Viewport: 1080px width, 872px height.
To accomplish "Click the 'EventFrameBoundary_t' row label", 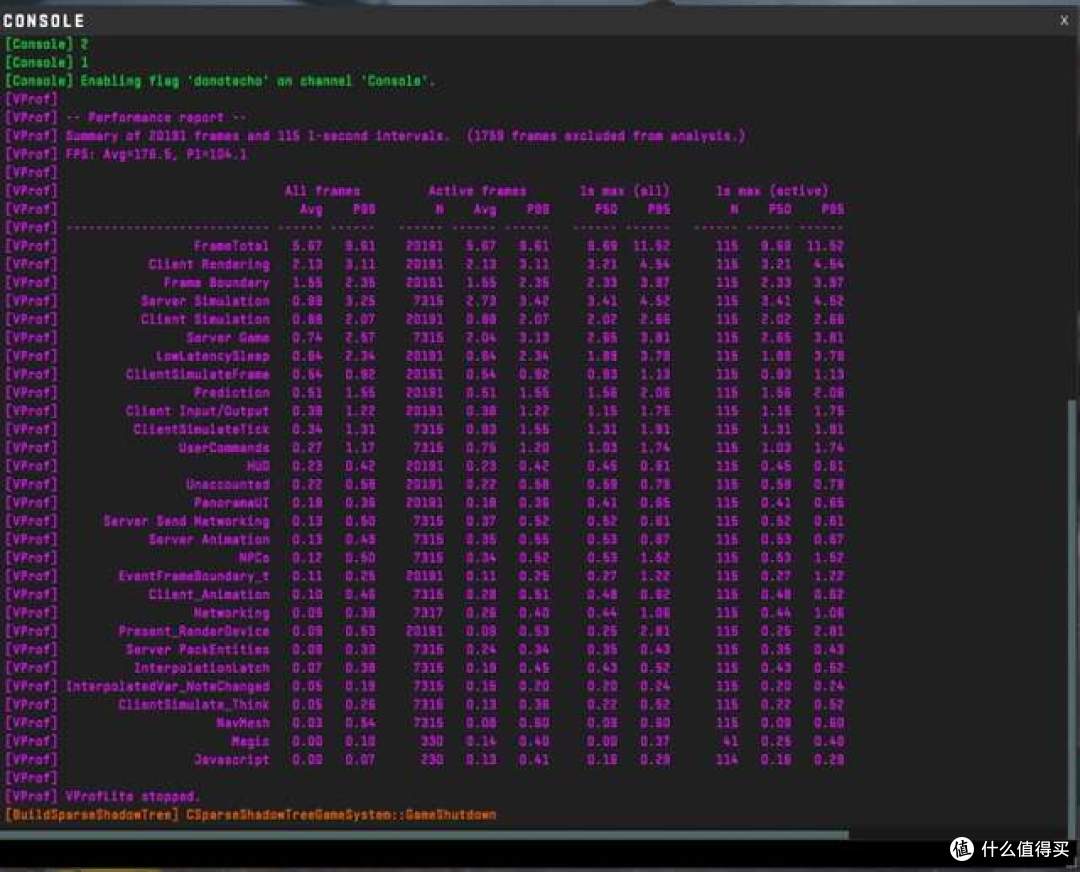I will [194, 576].
